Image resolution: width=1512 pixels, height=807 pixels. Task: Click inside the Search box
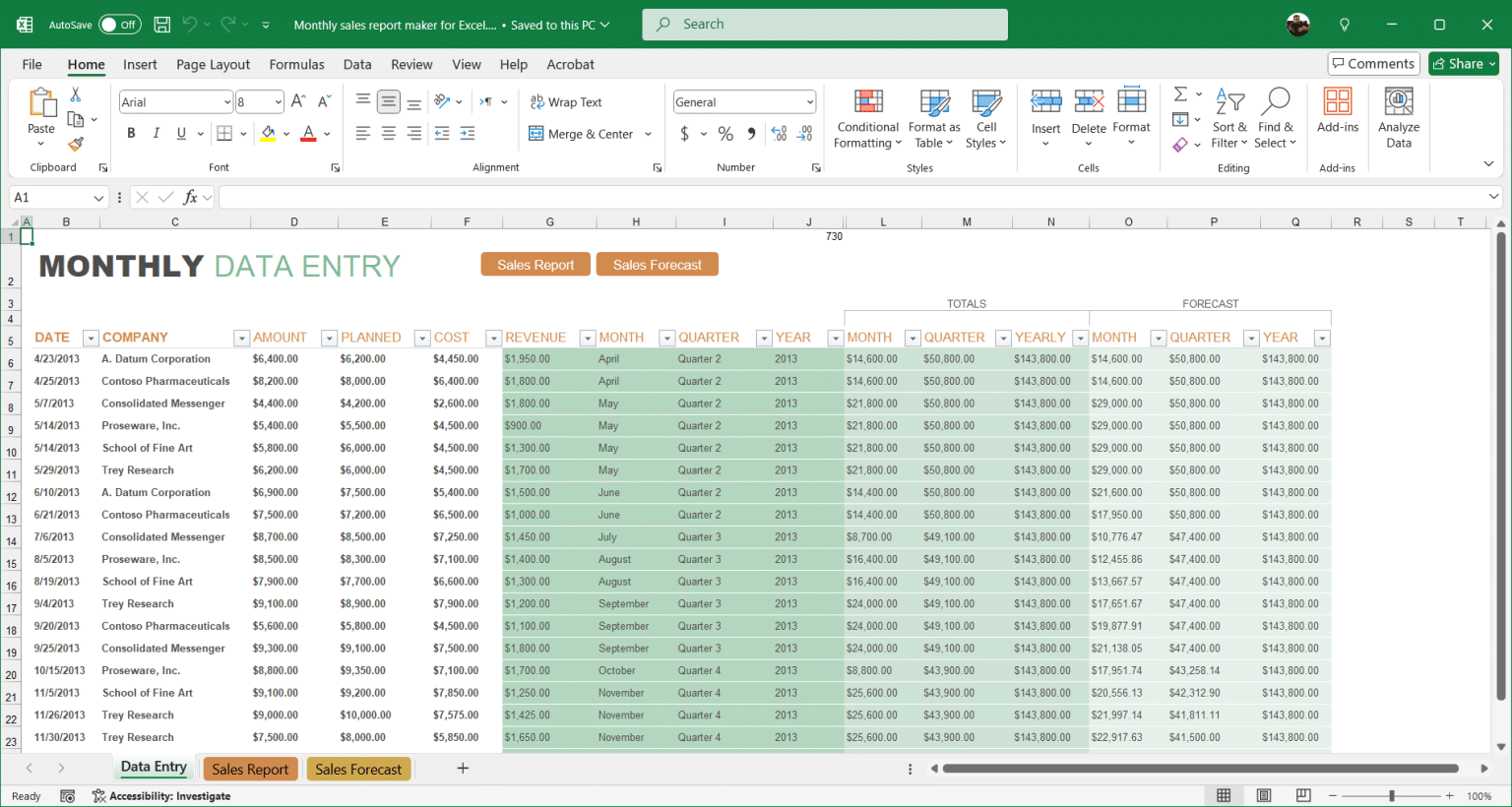click(x=825, y=24)
